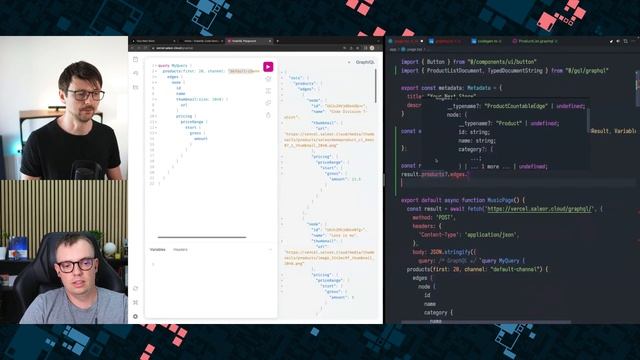Open keyboard shortcuts icon in GraphiQL sidebar
Viewport: 640px width, 360px height.
[x=136, y=302]
